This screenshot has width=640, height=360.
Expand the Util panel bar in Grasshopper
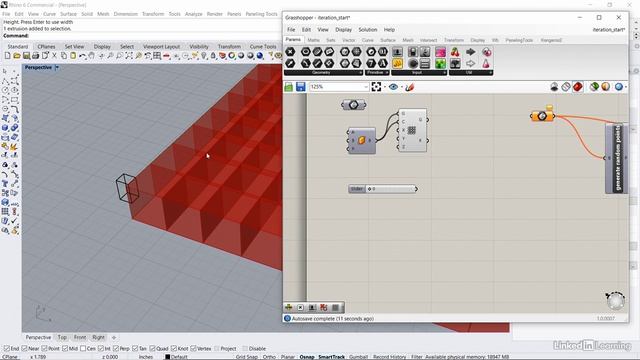[x=471, y=73]
